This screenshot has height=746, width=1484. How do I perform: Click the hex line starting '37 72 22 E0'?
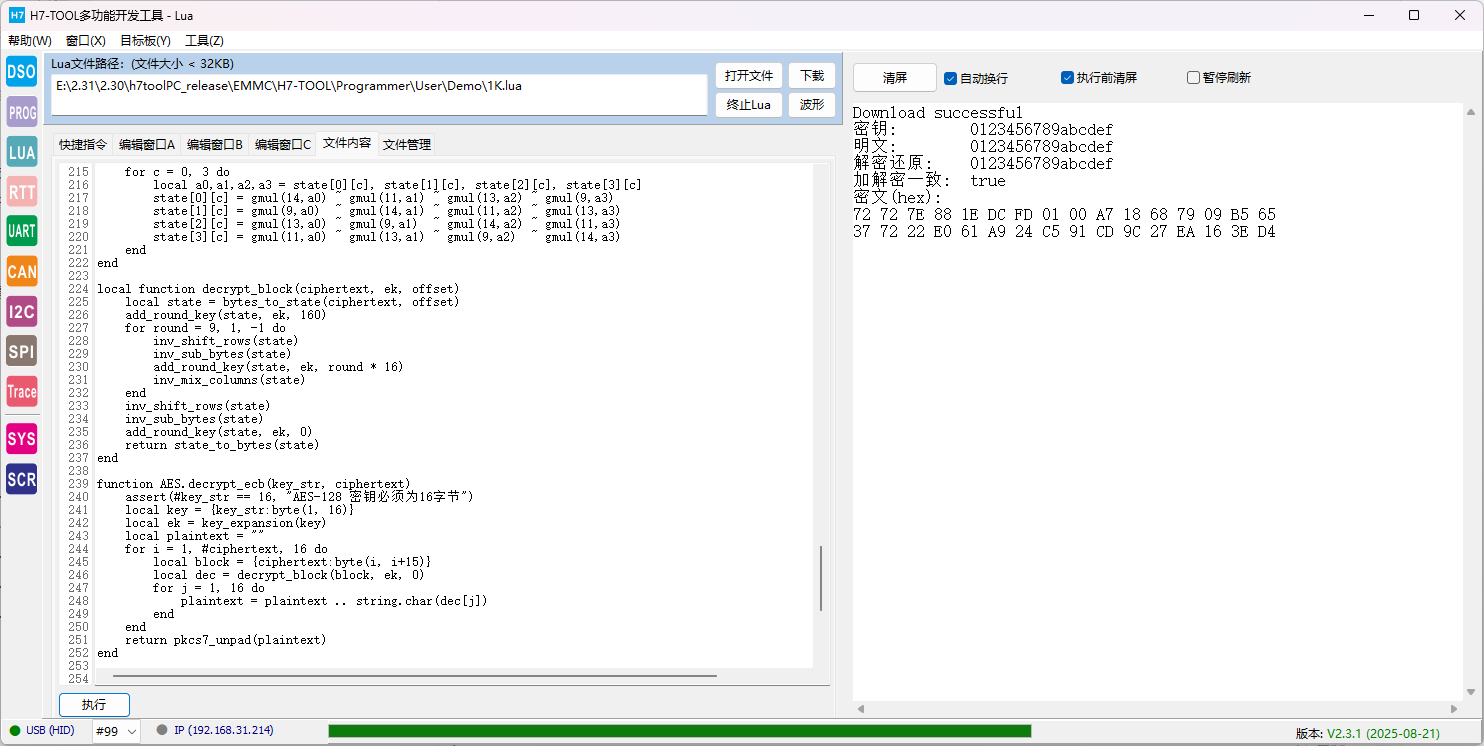coord(1064,232)
